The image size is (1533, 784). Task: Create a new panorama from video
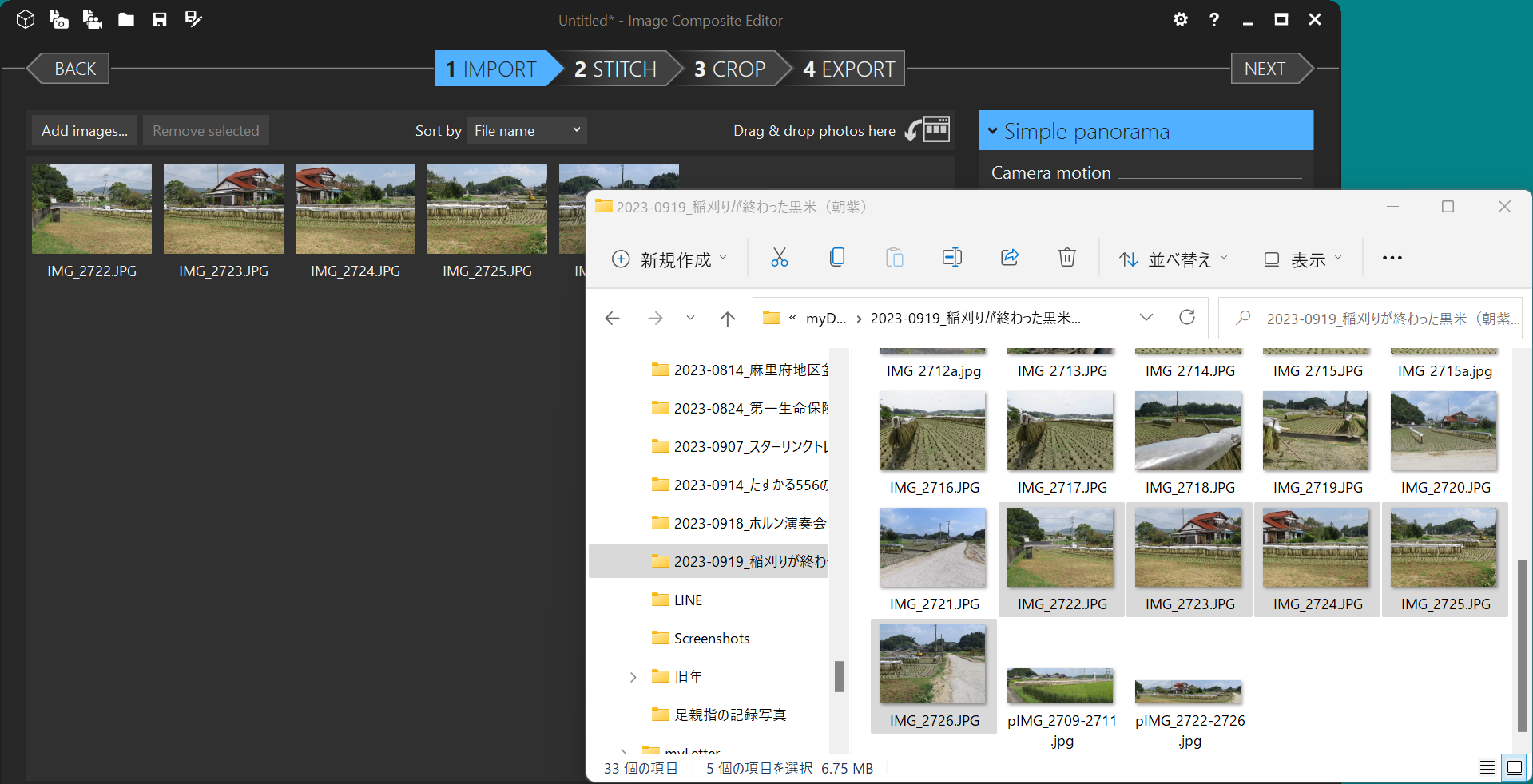tap(92, 19)
